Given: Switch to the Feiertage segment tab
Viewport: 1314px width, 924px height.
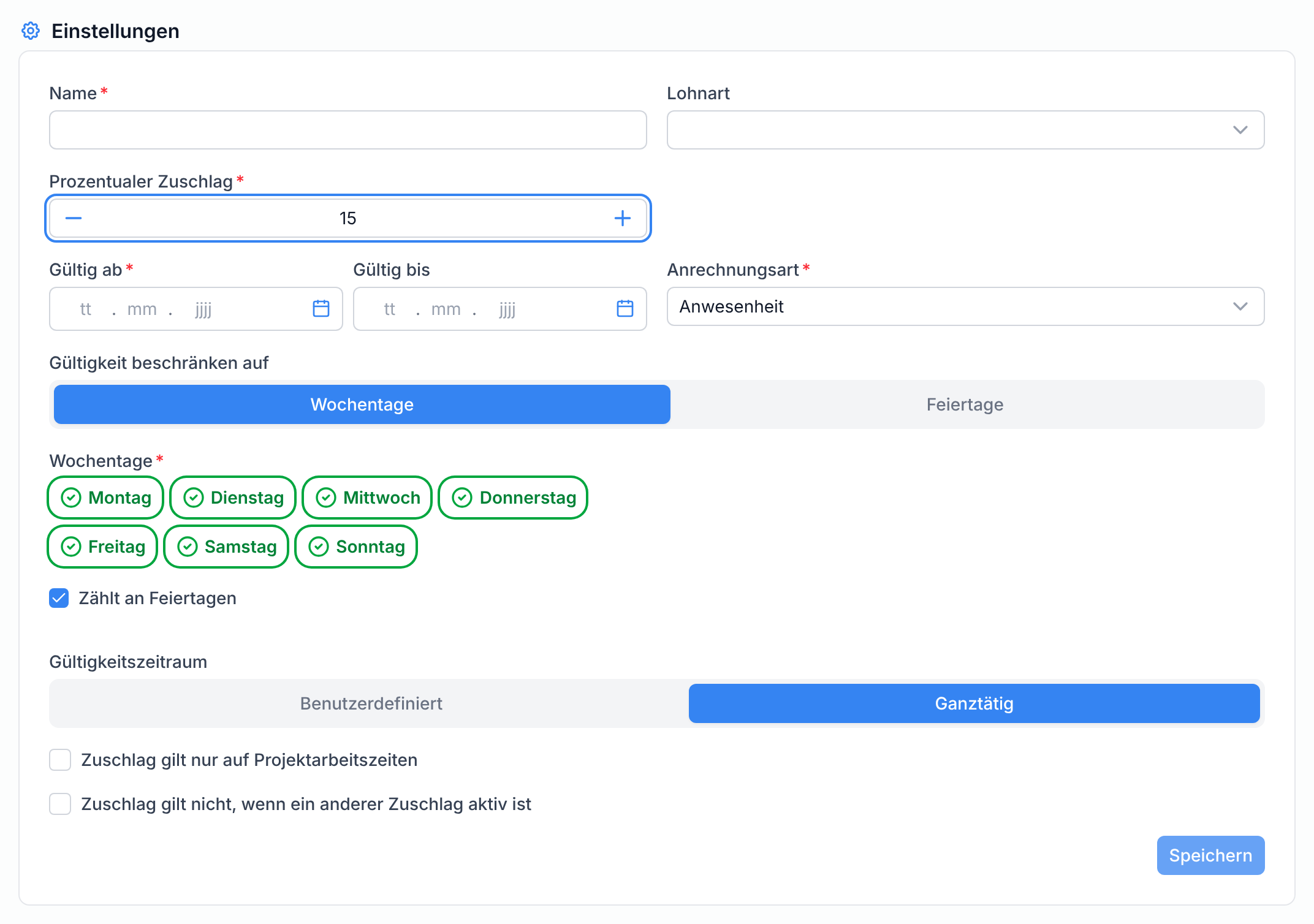Looking at the screenshot, I should click(965, 404).
